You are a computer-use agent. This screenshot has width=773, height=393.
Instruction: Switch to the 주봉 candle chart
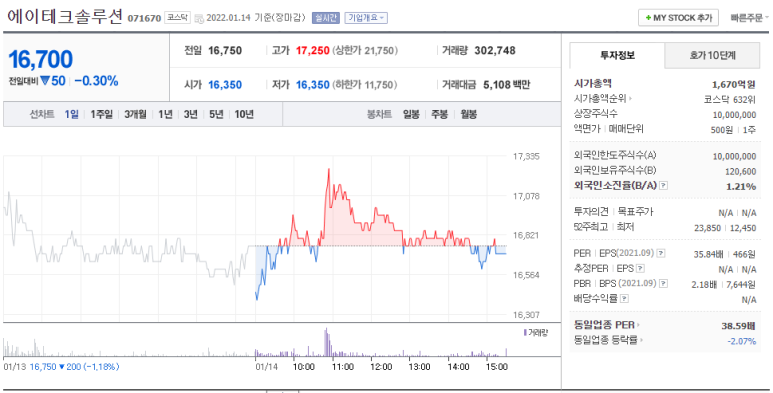[x=440, y=114]
